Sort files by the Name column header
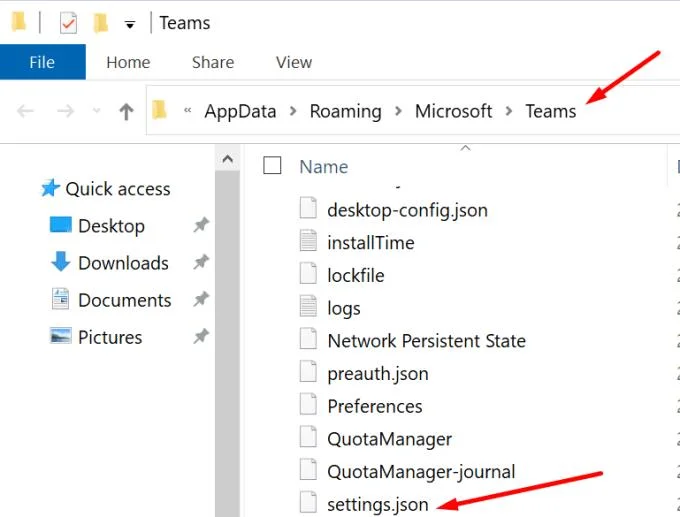Viewport: 680px width, 517px height. 324,167
